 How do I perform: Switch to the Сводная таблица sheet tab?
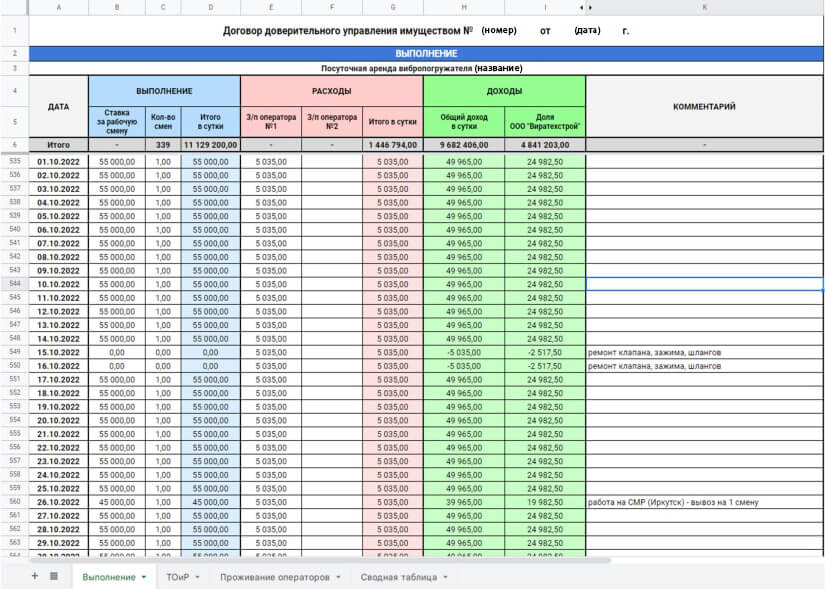(398, 577)
